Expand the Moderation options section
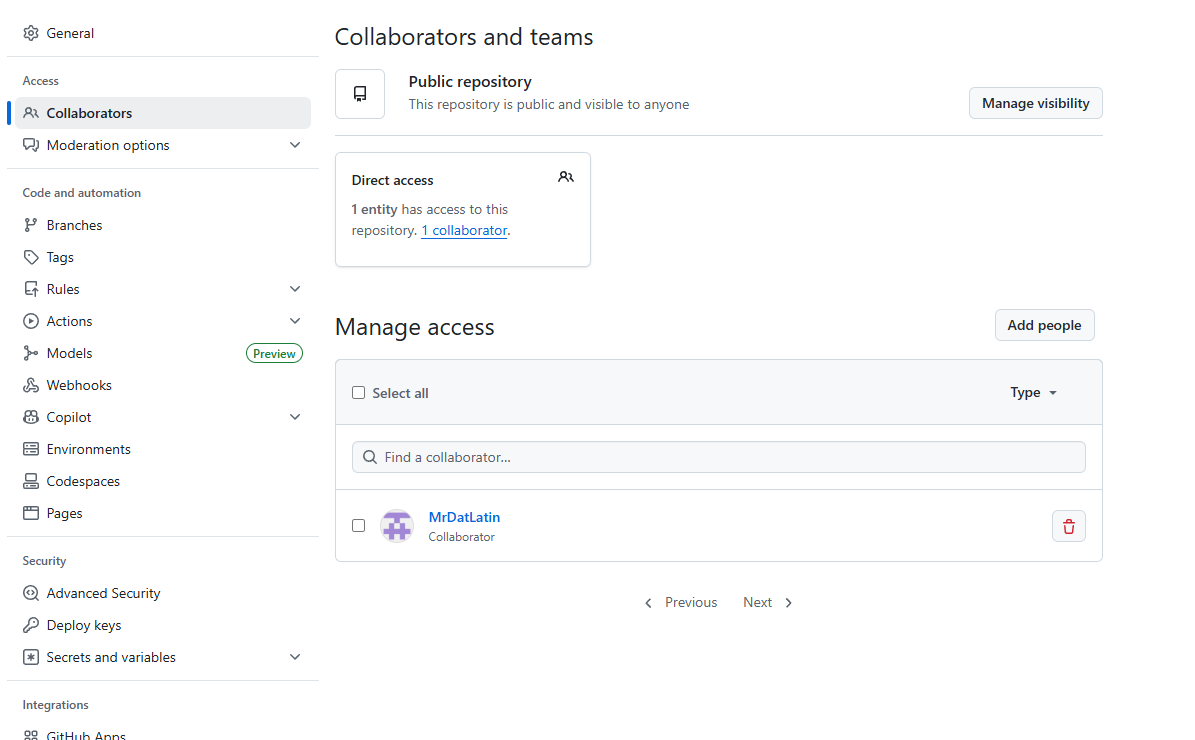The image size is (1195, 740). (294, 145)
